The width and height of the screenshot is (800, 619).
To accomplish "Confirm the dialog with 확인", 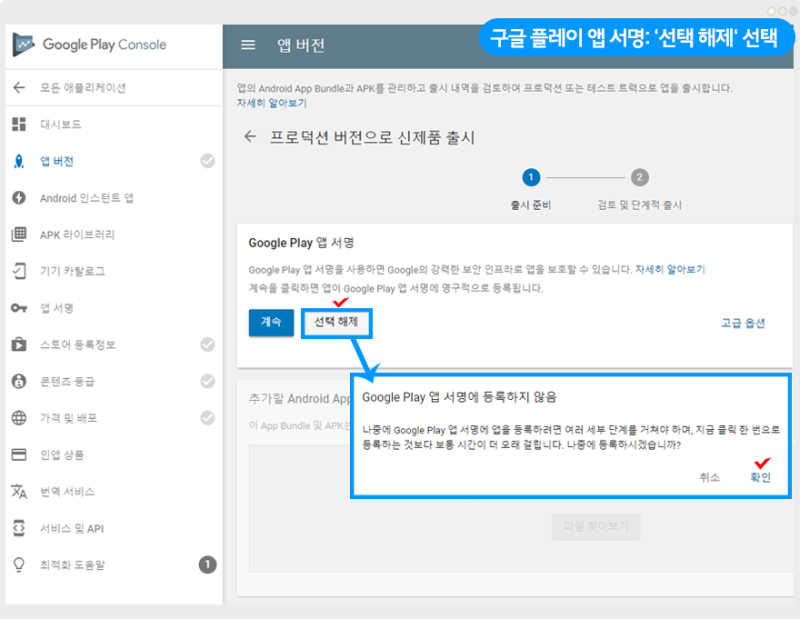I will pyautogui.click(x=760, y=477).
